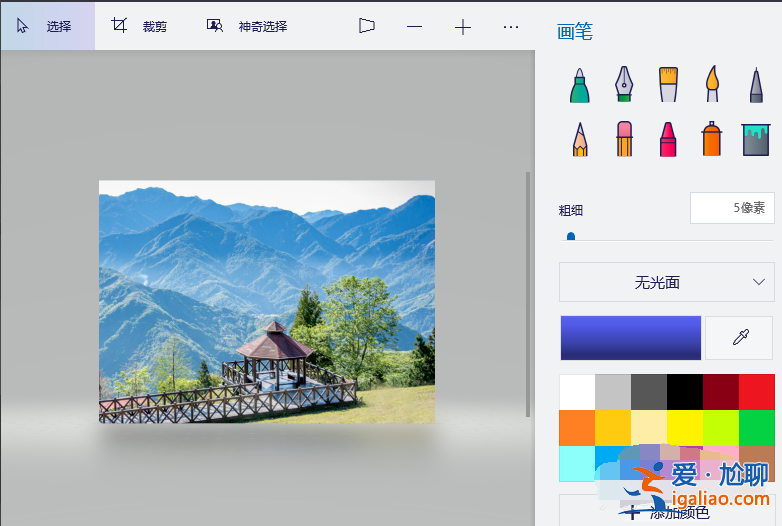Click the mountain pavilion image on canvas
Viewport: 782px width, 526px height.
(267, 302)
